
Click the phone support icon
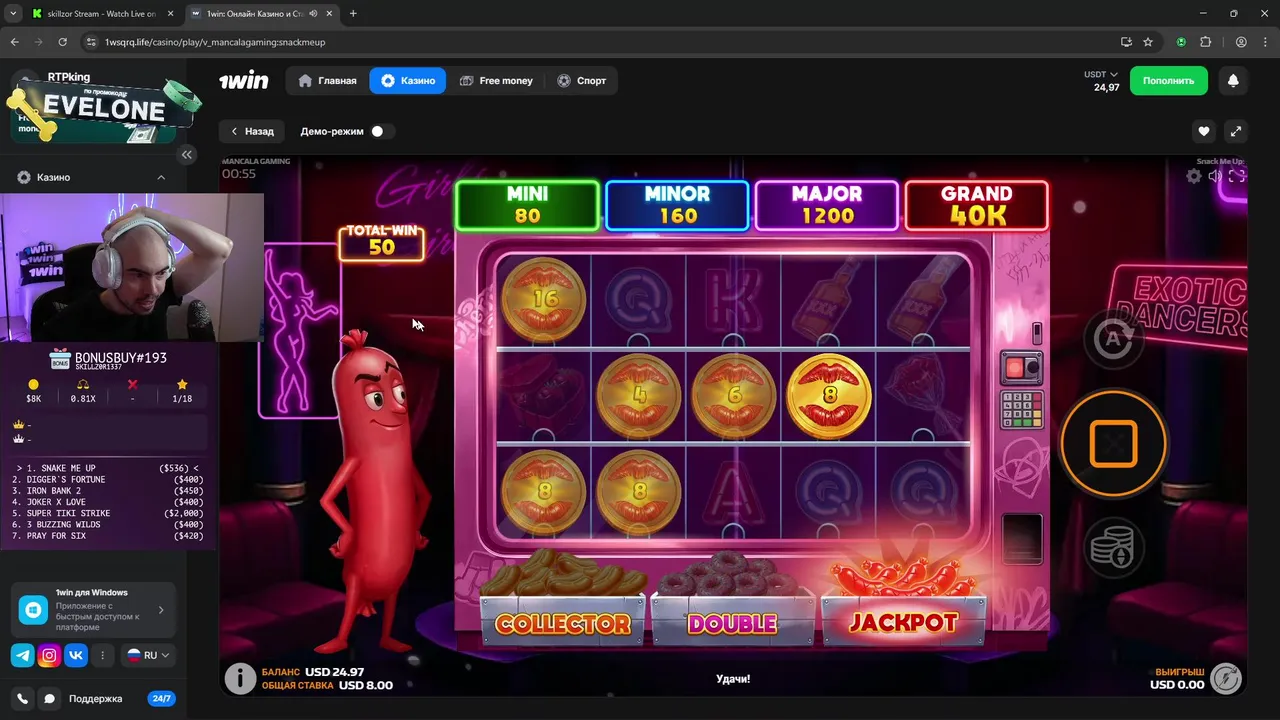tap(23, 699)
